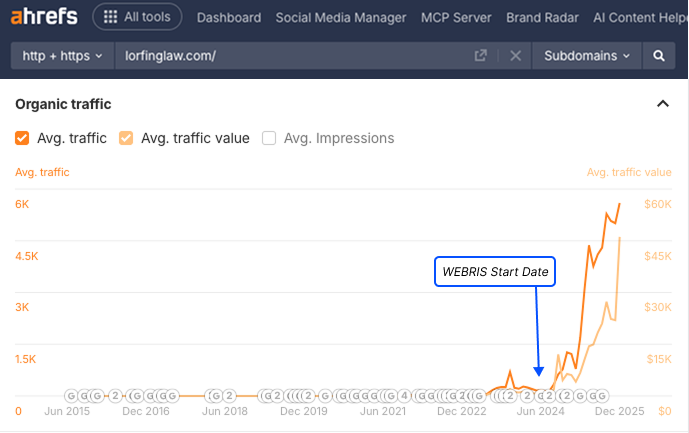Image resolution: width=689 pixels, height=433 pixels.
Task: Click the lorfinglaw.com URL input field
Action: coord(290,56)
